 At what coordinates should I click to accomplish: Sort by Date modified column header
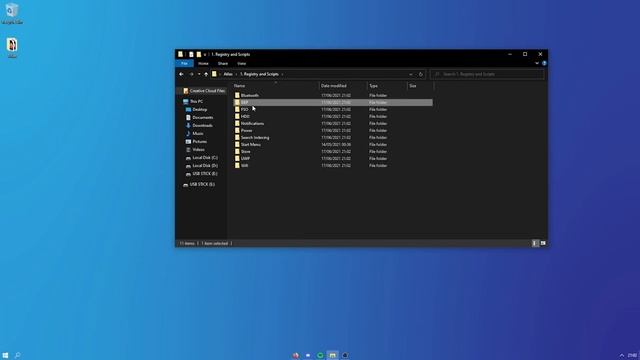pyautogui.click(x=343, y=86)
